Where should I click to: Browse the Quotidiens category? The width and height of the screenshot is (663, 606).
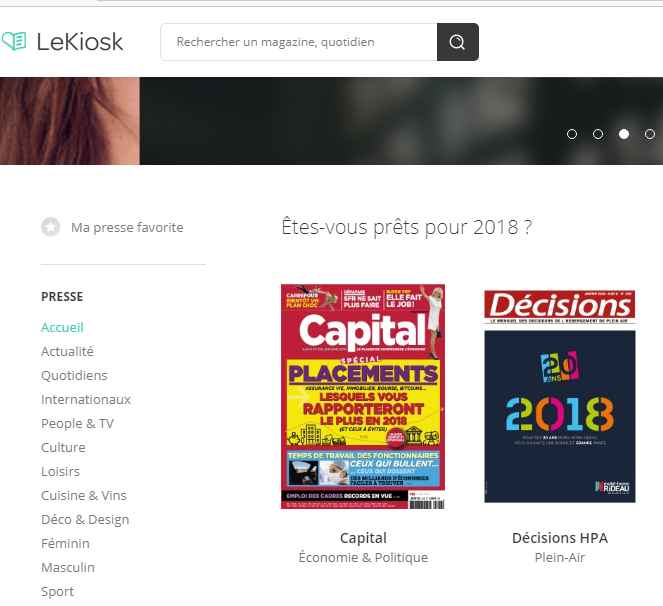tap(74, 376)
